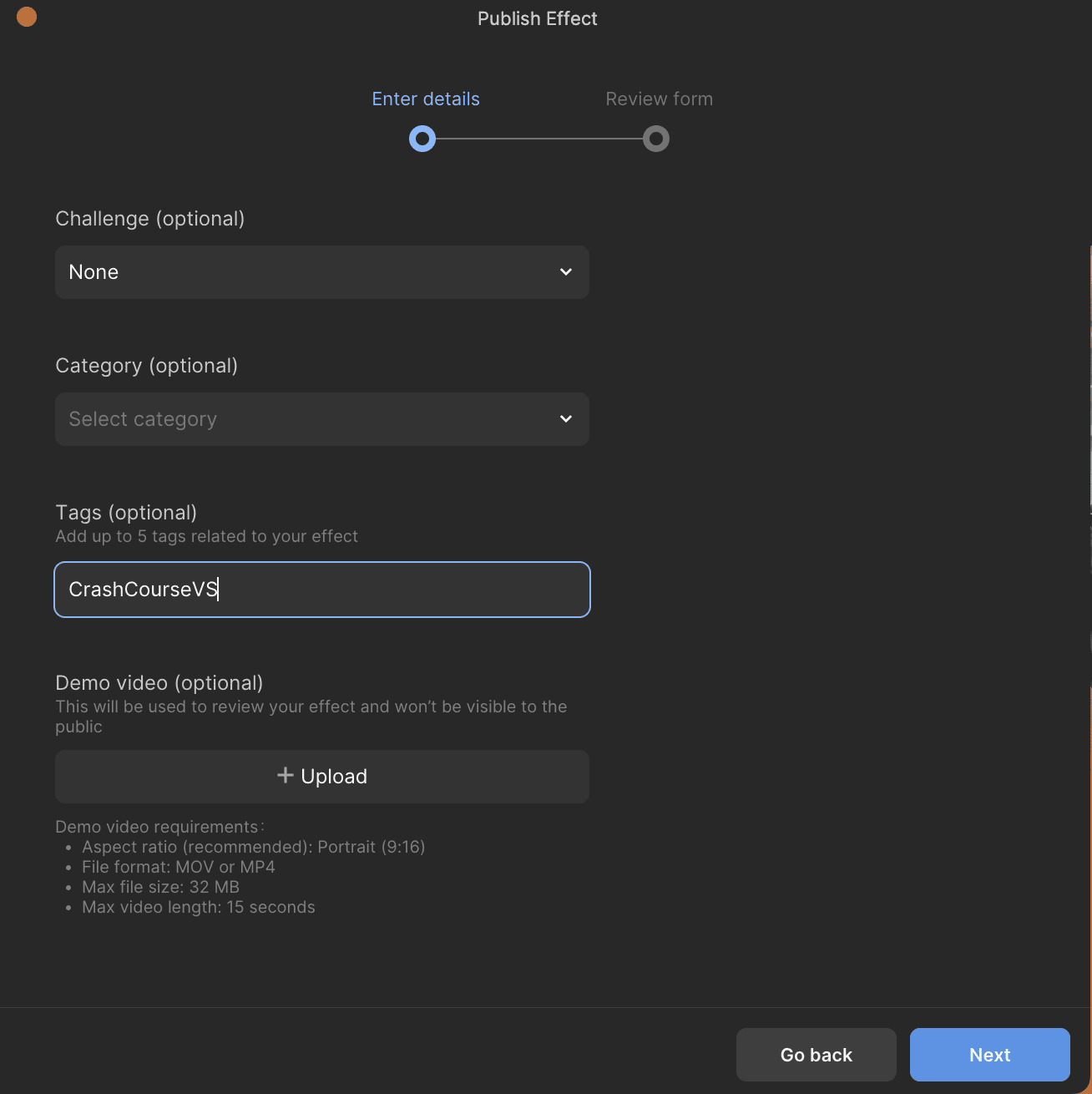
Task: Click the Next button
Action: click(990, 1055)
